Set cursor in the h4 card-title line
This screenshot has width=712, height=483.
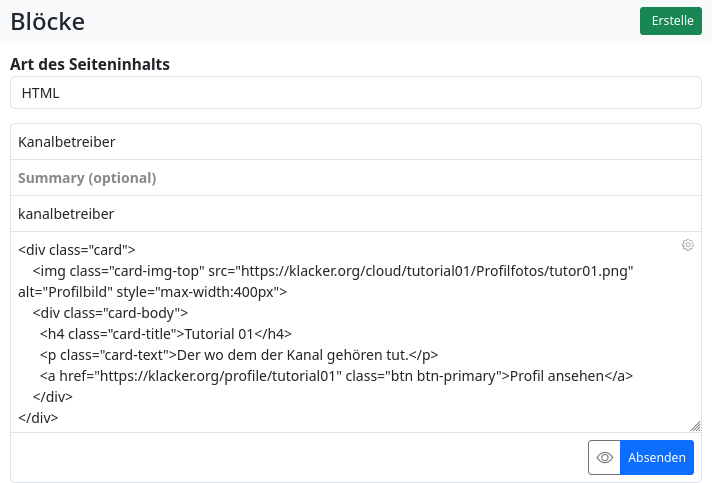[165, 334]
